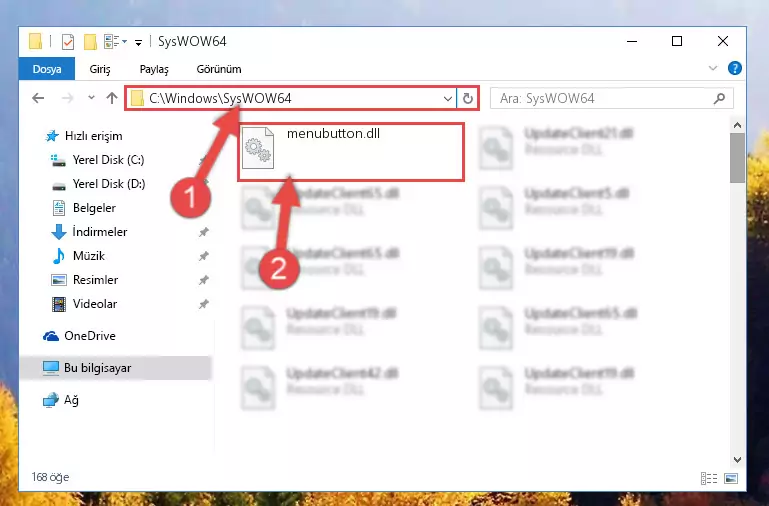Switch to Details view in status bar
This screenshot has height=506, width=769.
coord(709,478)
